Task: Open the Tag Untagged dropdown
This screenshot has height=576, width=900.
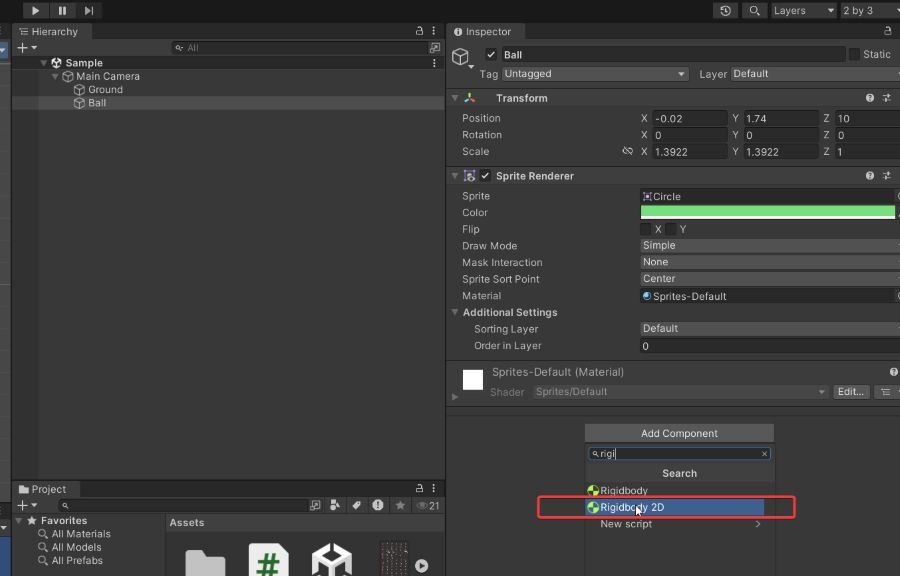Action: coord(595,74)
